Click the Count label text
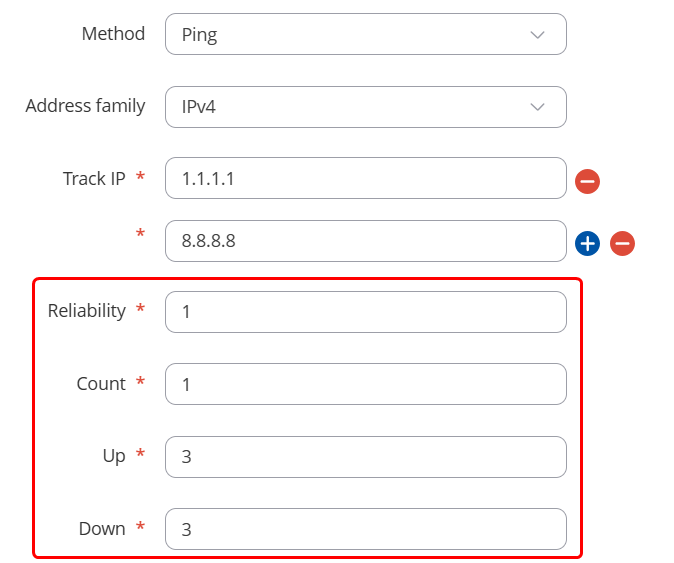 [x=101, y=384]
